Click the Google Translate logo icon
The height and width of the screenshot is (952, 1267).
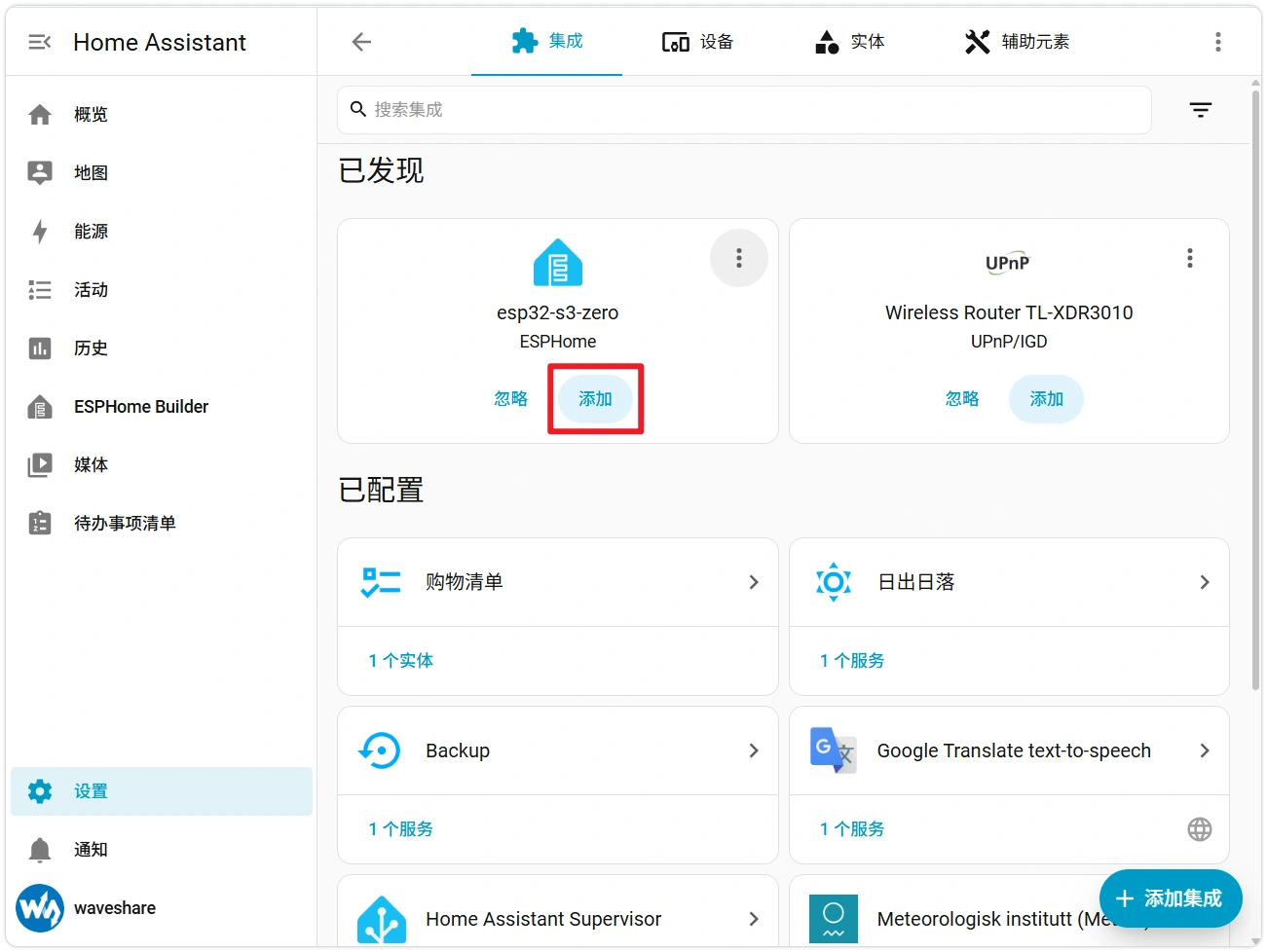pos(834,751)
